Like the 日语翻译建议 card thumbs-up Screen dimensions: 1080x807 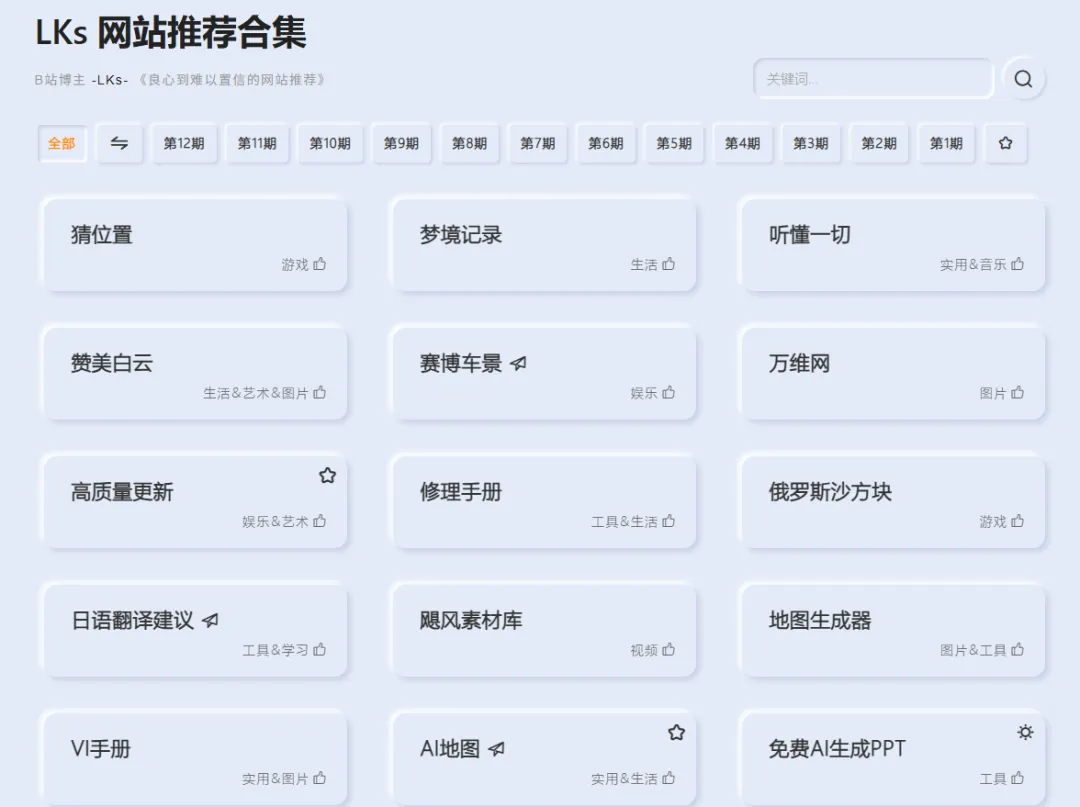coord(320,649)
